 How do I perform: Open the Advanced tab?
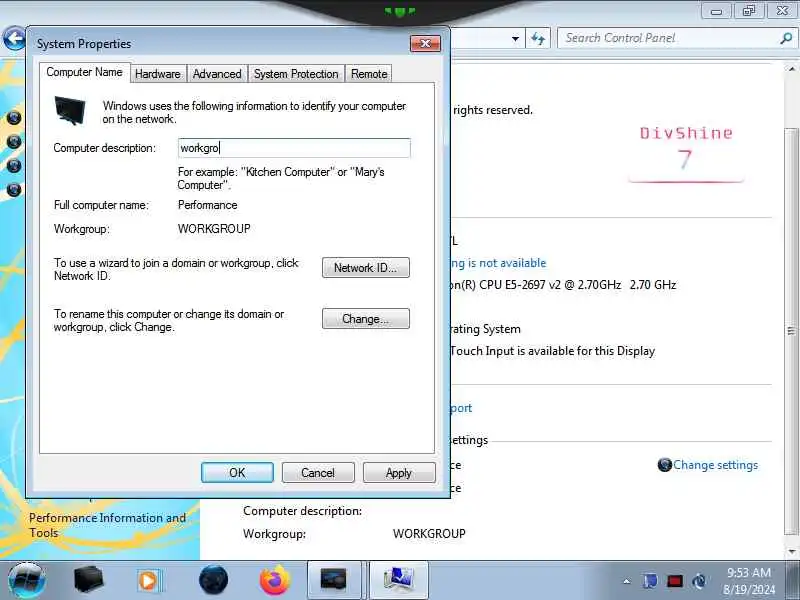[217, 74]
